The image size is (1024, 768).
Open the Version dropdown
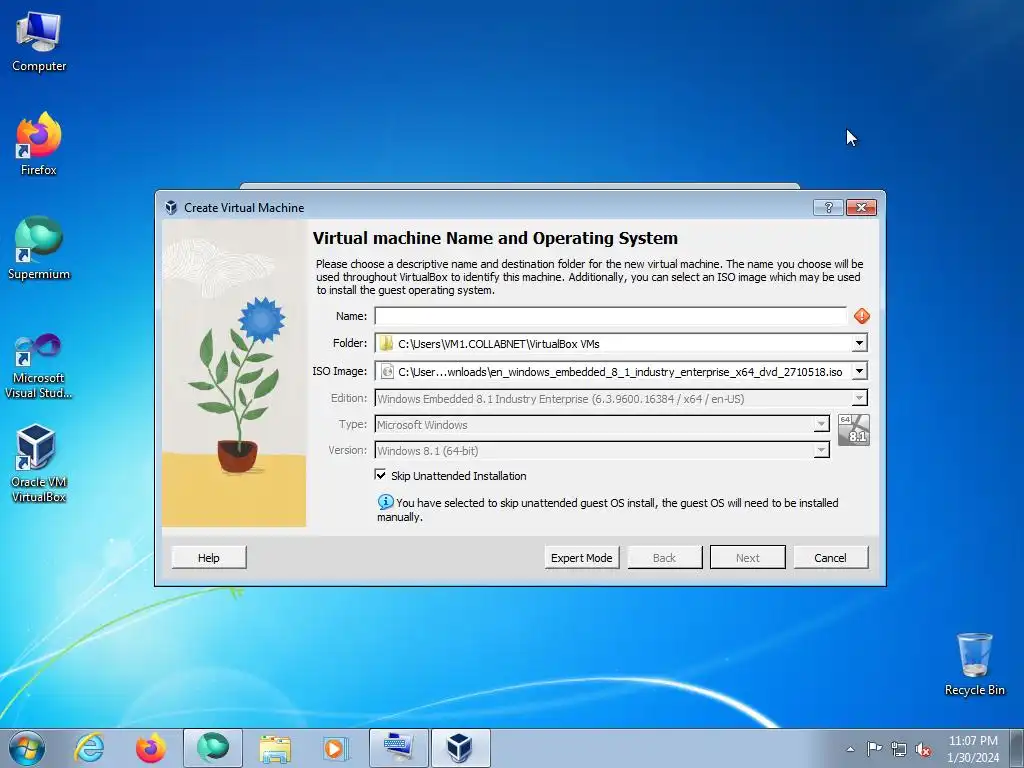pyautogui.click(x=822, y=451)
